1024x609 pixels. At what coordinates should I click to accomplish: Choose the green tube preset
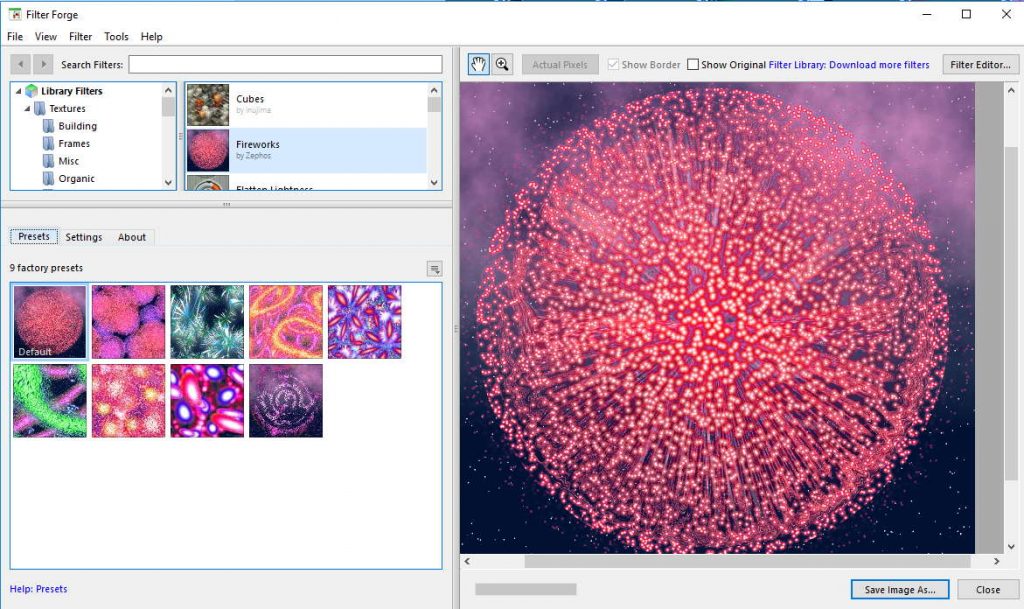pyautogui.click(x=50, y=401)
